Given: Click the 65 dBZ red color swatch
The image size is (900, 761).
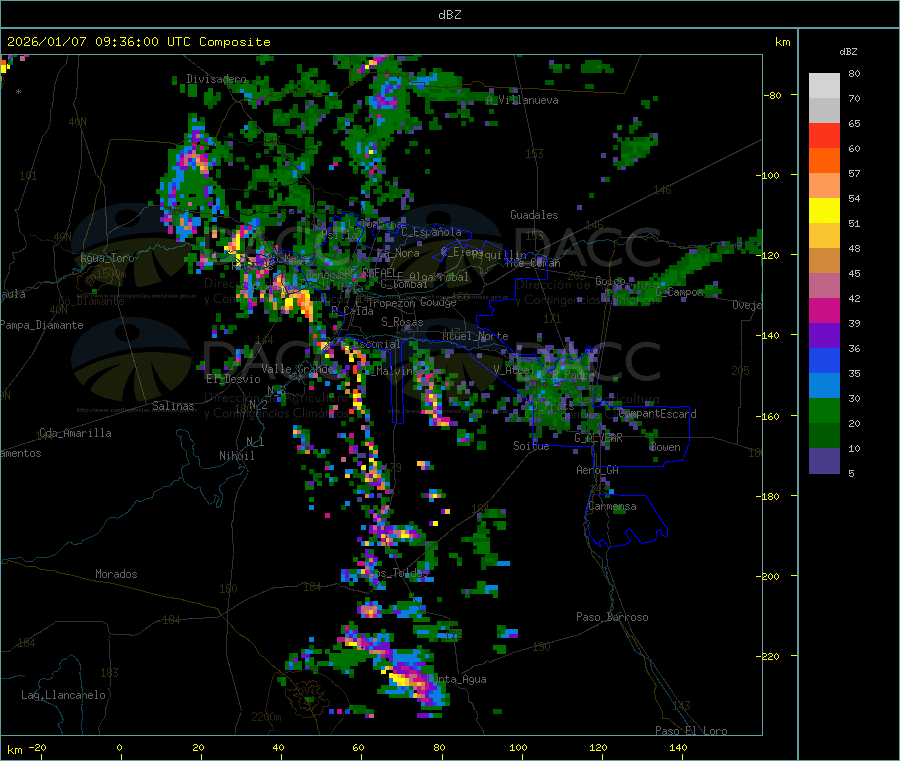Looking at the screenshot, I should [x=824, y=135].
